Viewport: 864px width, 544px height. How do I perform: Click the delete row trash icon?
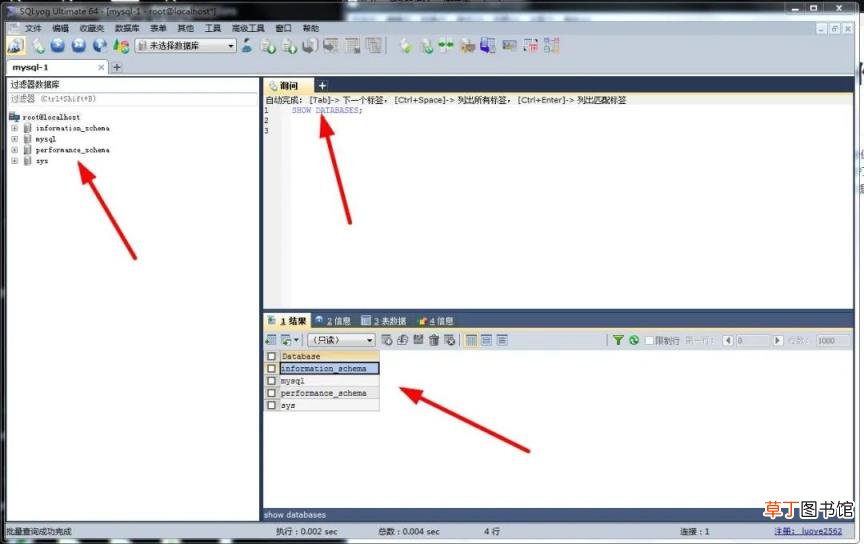point(434,340)
